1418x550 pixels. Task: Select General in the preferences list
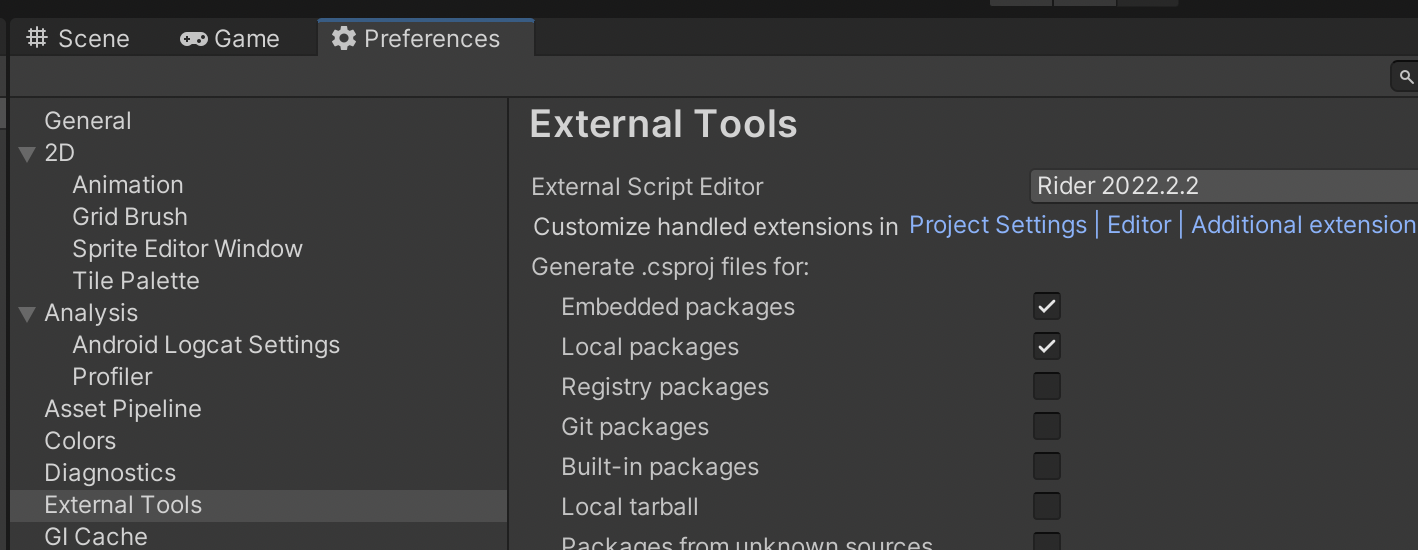point(88,121)
